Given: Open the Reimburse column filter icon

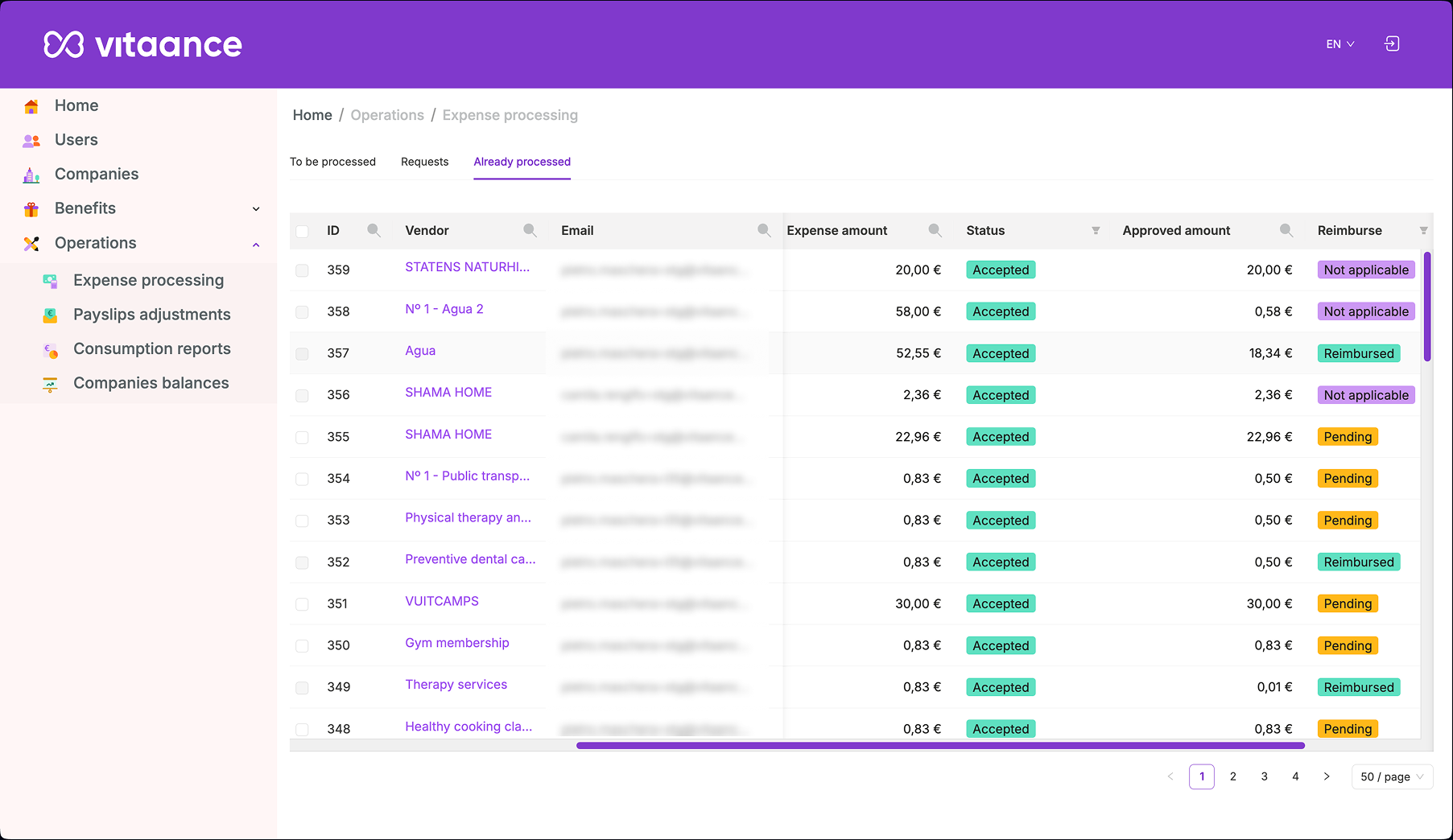Looking at the screenshot, I should coord(1424,230).
